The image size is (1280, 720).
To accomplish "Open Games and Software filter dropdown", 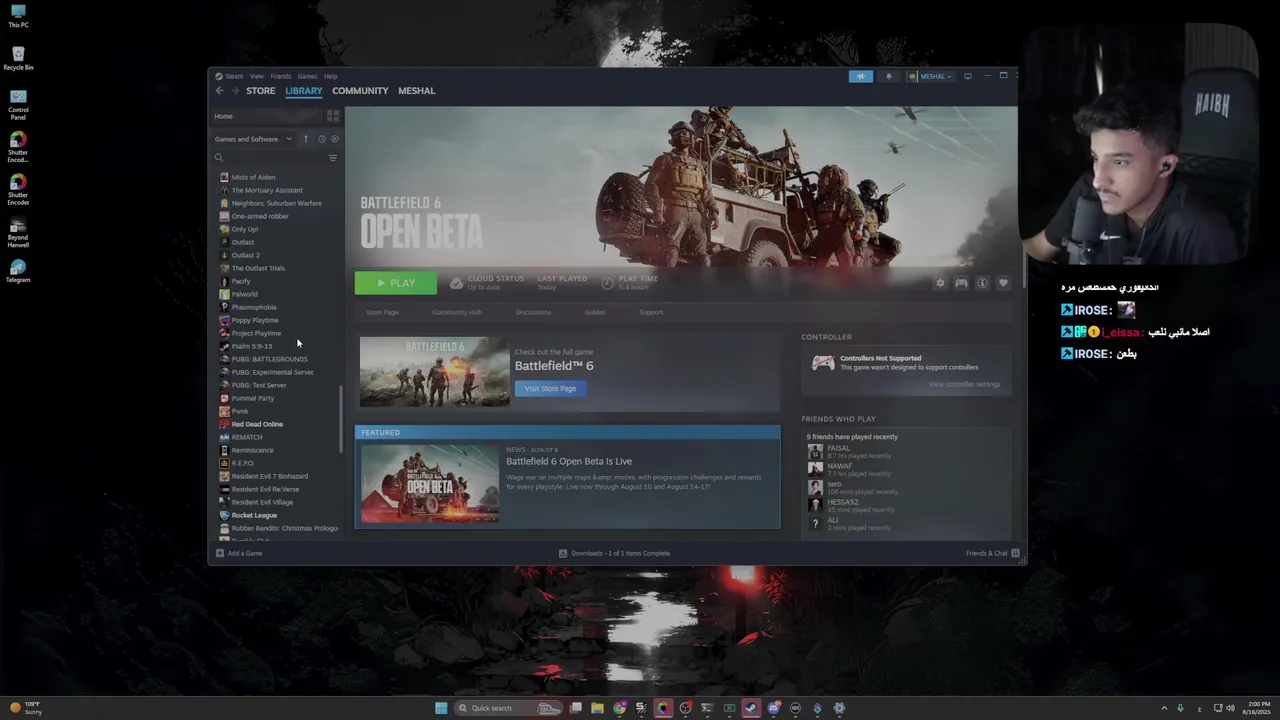I will click(x=253, y=139).
